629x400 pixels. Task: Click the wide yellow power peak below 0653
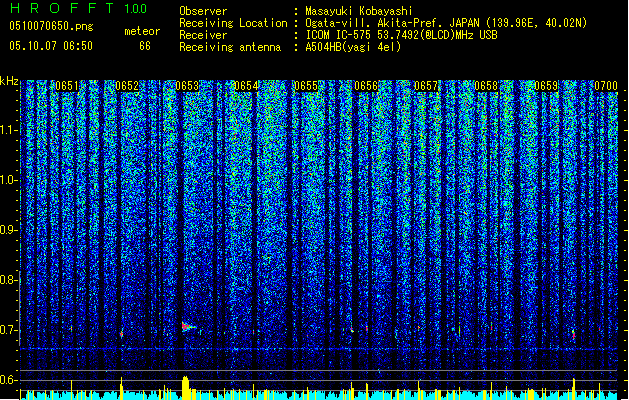click(x=185, y=387)
